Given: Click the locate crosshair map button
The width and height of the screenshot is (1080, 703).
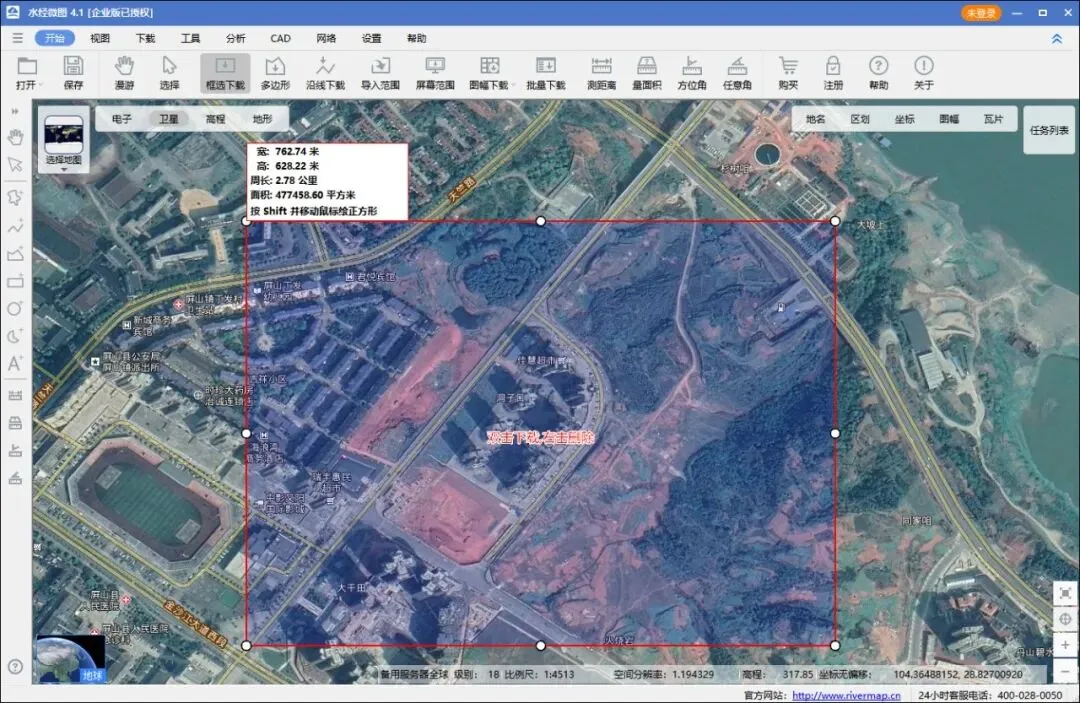Looking at the screenshot, I should (x=1065, y=619).
